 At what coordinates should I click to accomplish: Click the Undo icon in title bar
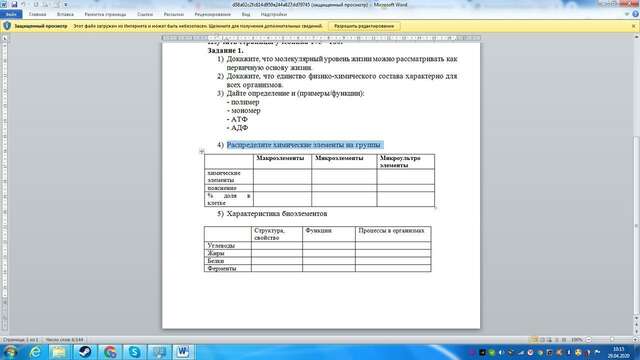point(24,4)
